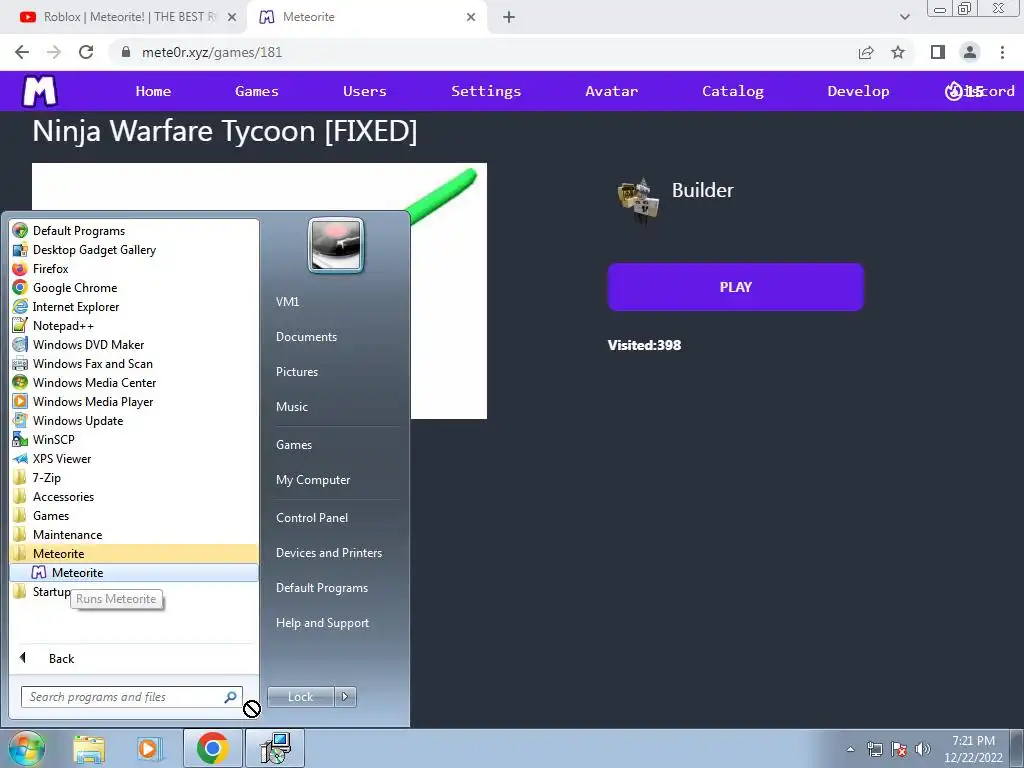The height and width of the screenshot is (768, 1024).
Task: Open the Games page in the navbar
Action: [x=257, y=91]
